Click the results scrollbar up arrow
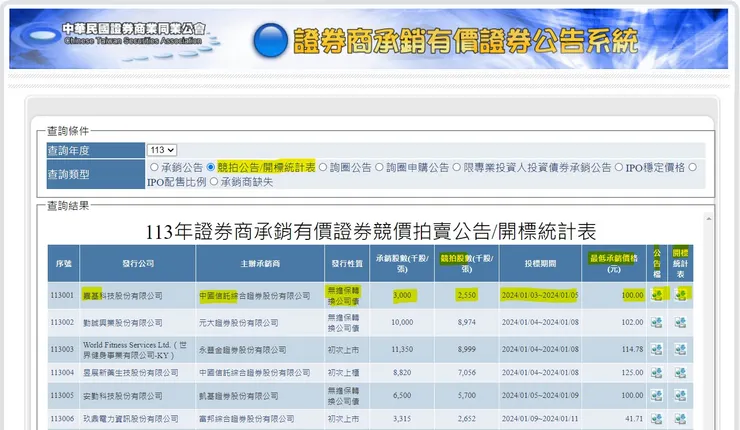Screen dimensions: 740x430 709,219
